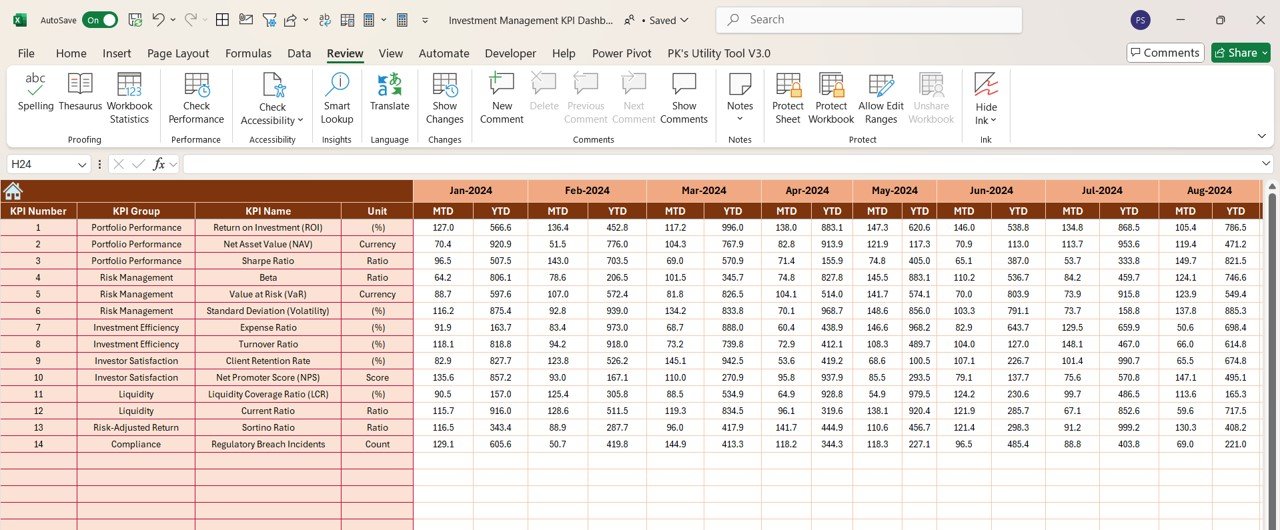Click Protect Sheet
The image size is (1280, 530).
point(788,99)
